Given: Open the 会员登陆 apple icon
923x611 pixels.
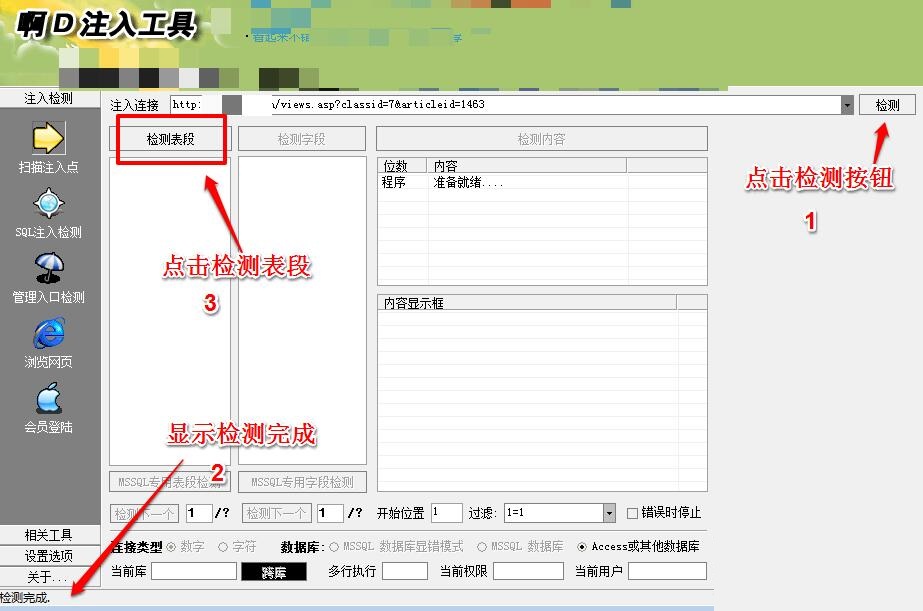Looking at the screenshot, I should (48, 398).
